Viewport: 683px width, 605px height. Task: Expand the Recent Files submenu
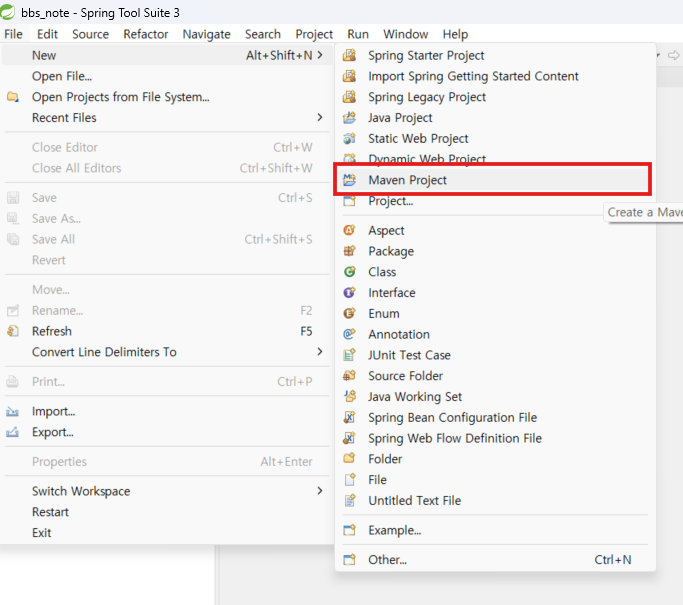(x=320, y=117)
